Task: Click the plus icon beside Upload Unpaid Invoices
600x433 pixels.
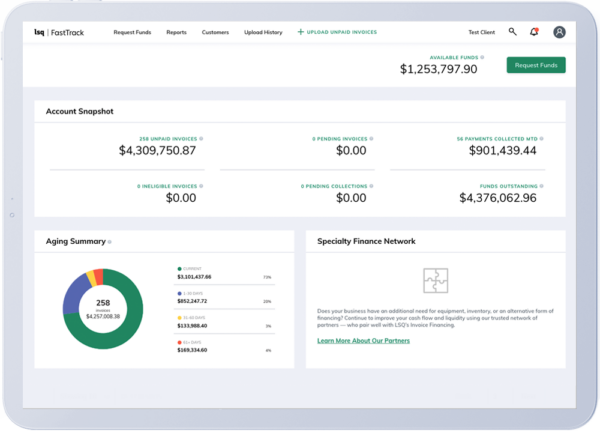Action: coord(301,32)
